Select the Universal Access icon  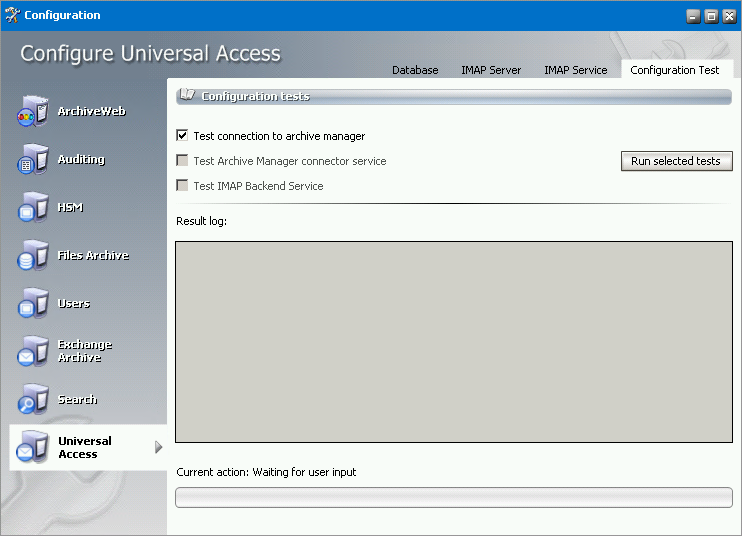[x=32, y=447]
